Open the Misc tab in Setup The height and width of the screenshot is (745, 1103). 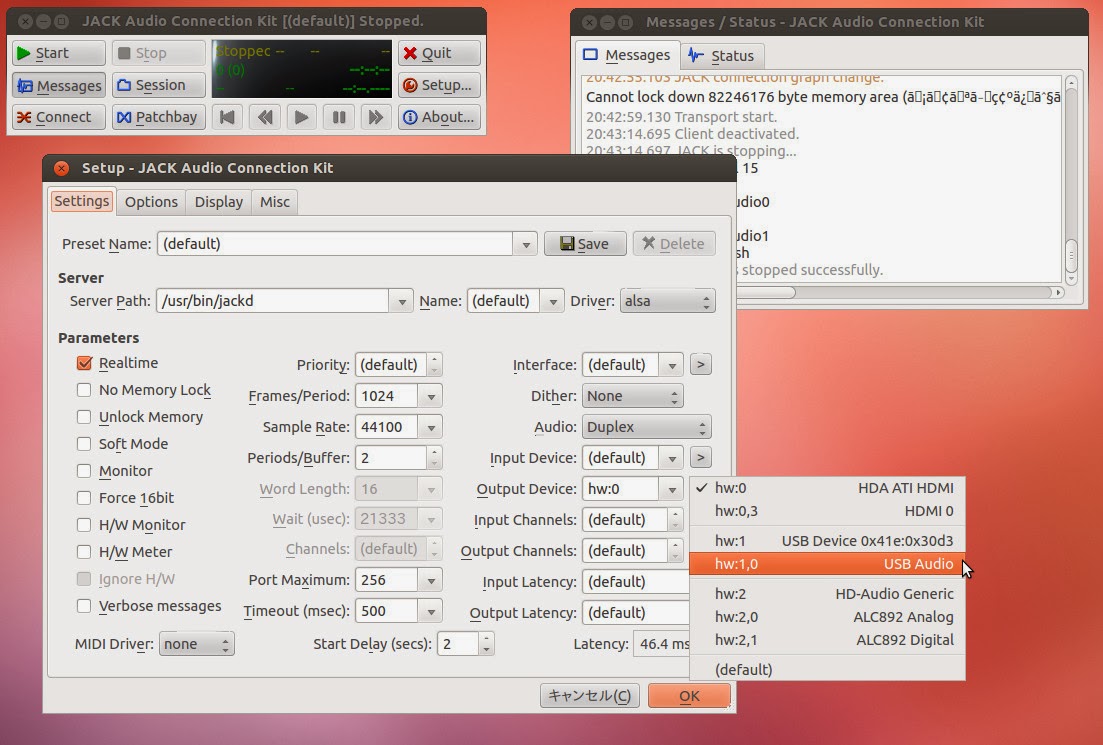click(274, 202)
